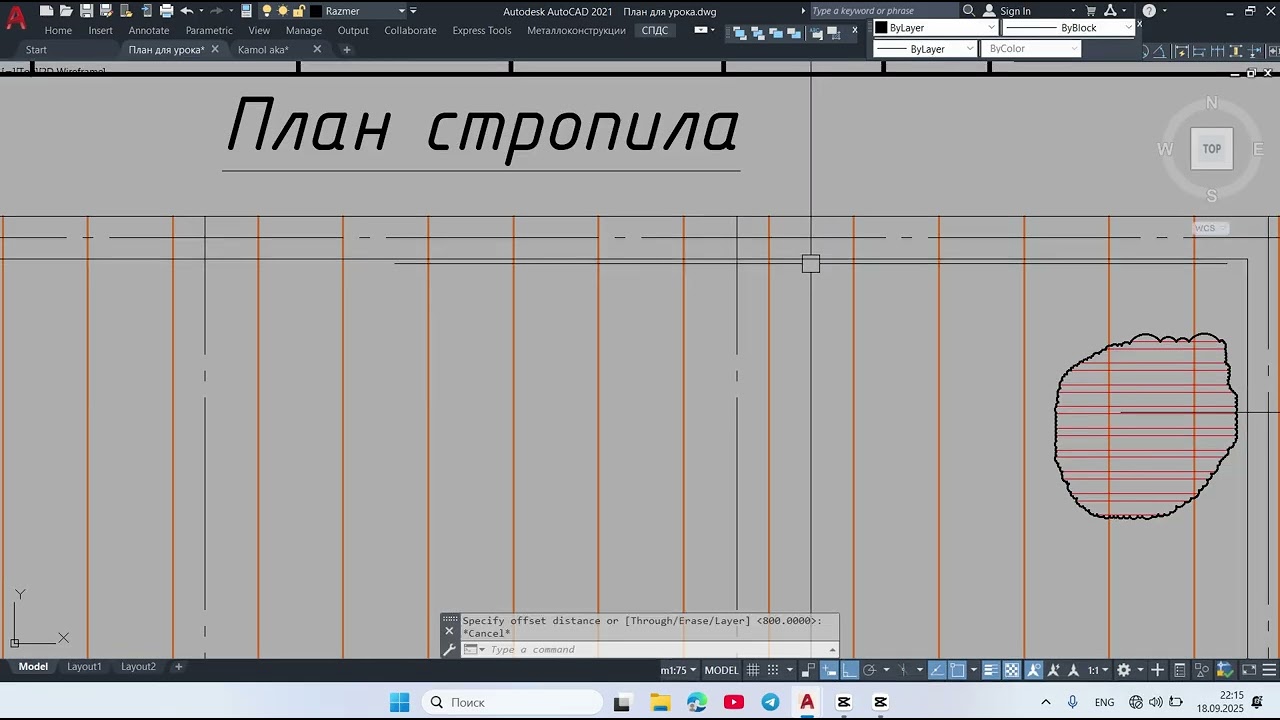Click the Save As icon
Screen dimensions: 1280x720
point(106,11)
